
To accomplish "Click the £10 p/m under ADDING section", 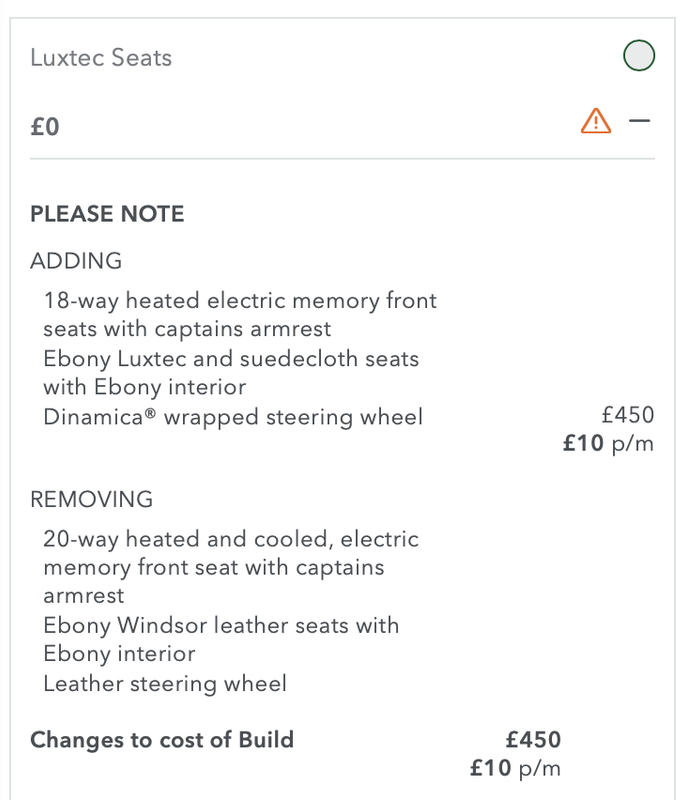I will point(608,443).
